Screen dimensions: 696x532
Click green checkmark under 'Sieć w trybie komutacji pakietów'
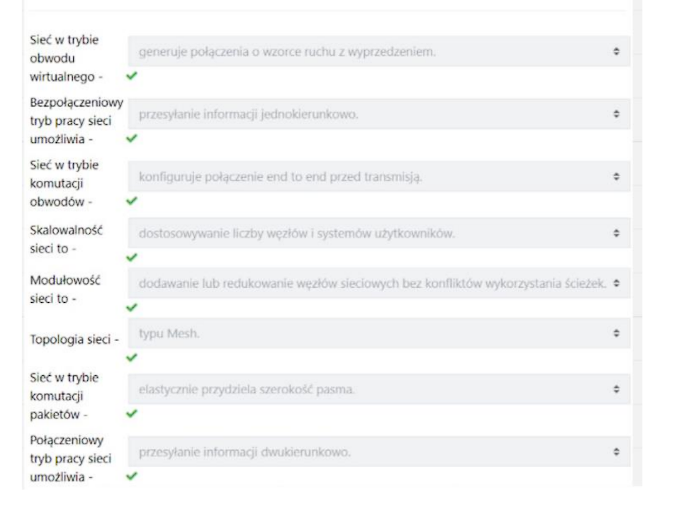[x=131, y=411]
